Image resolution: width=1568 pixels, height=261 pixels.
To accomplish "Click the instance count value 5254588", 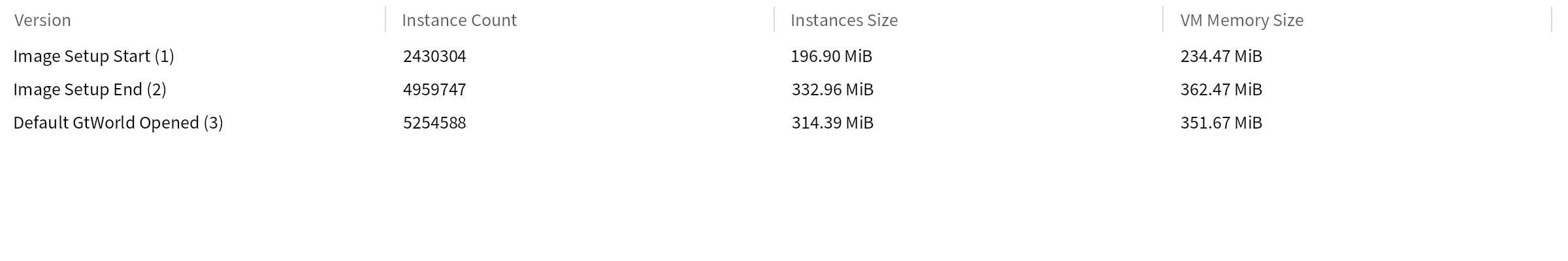I will 434,123.
